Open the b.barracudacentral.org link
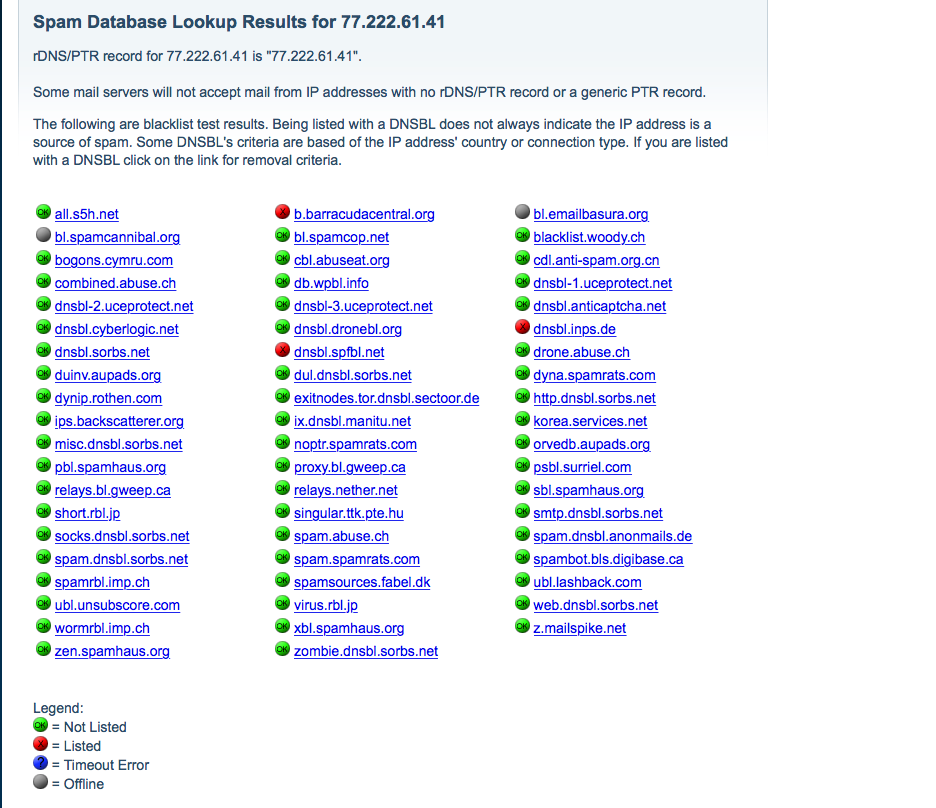Image resolution: width=936 pixels, height=808 pixels. click(364, 214)
